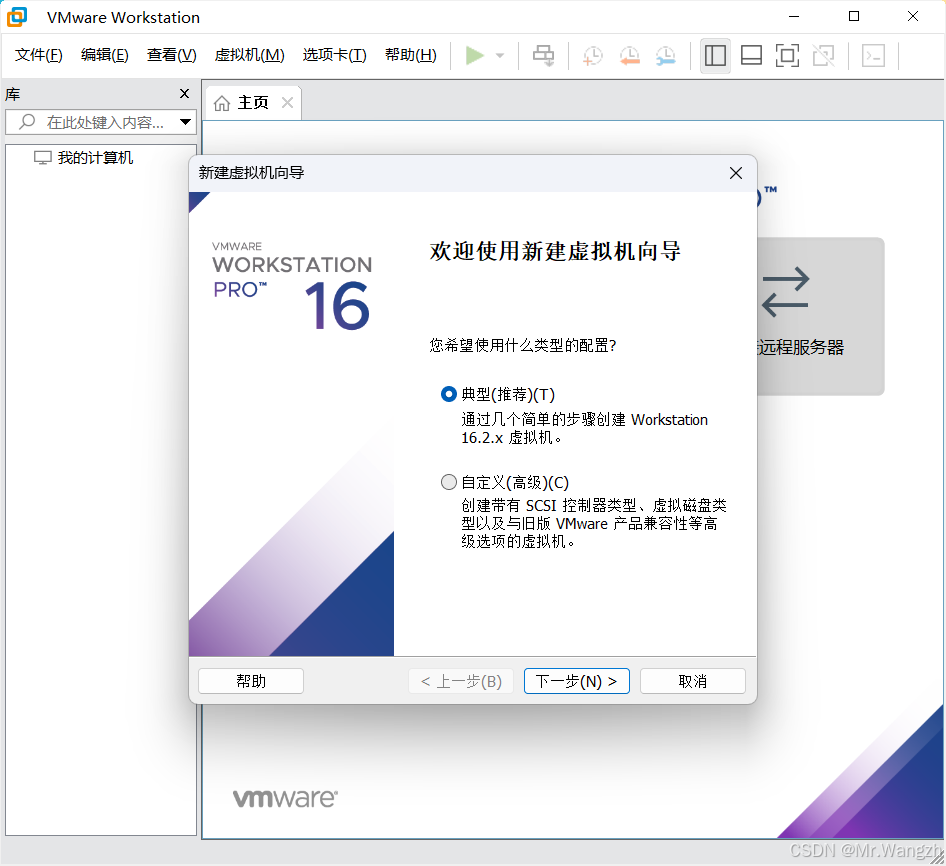Open the 虚拟机(M) menu
946x866 pixels.
[x=249, y=55]
